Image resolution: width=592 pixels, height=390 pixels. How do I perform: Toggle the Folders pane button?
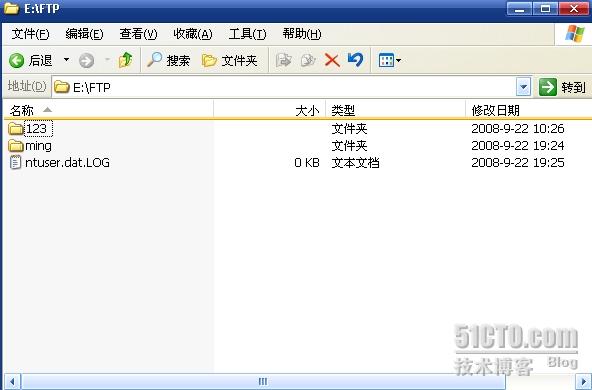[x=230, y=60]
